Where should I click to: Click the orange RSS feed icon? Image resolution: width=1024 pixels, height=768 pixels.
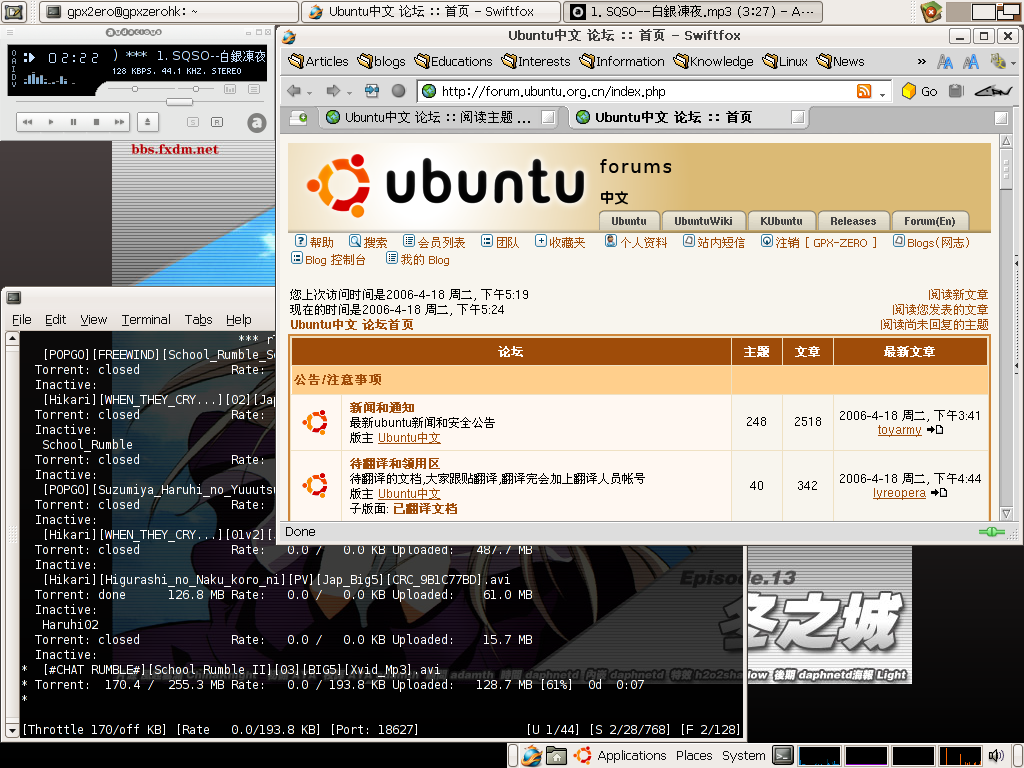coord(864,91)
